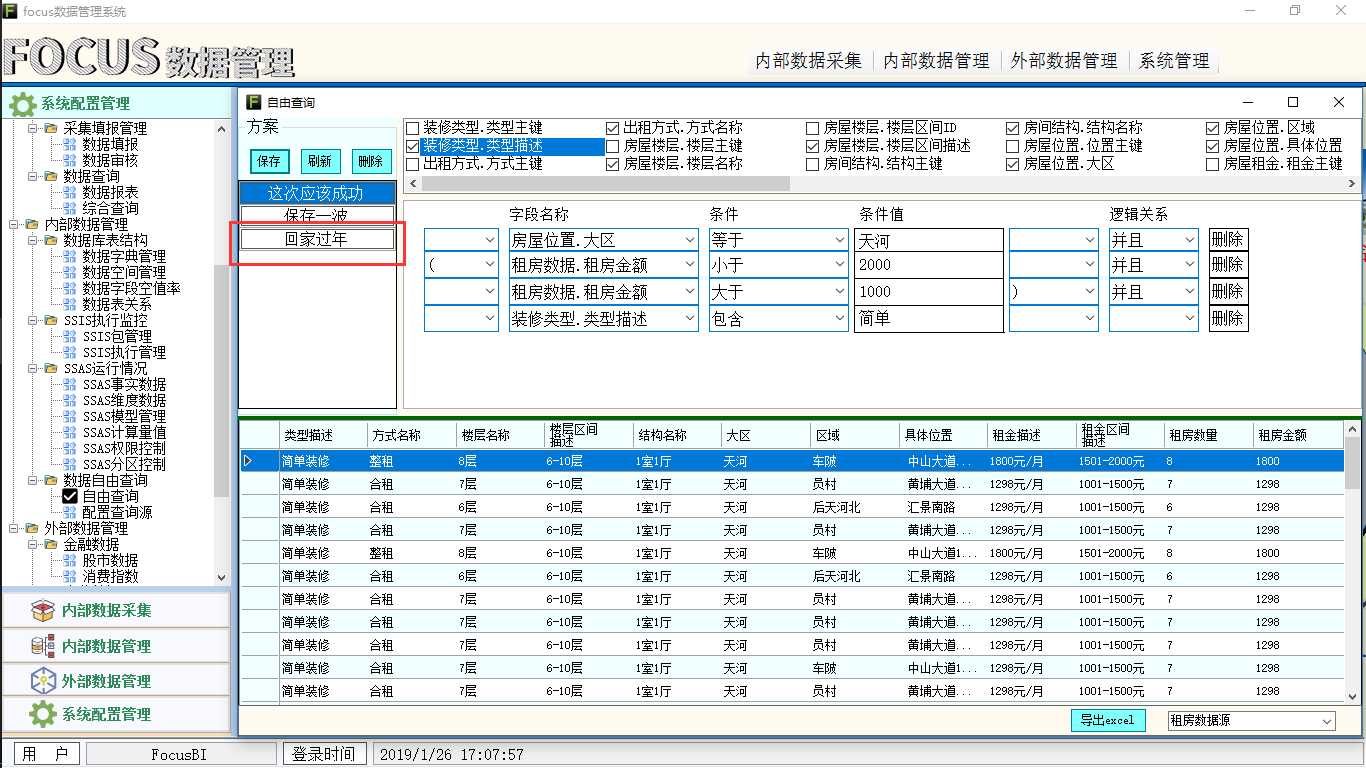Click the 综合查询 node icon
Screen dimensions: 1366x768
(69, 208)
